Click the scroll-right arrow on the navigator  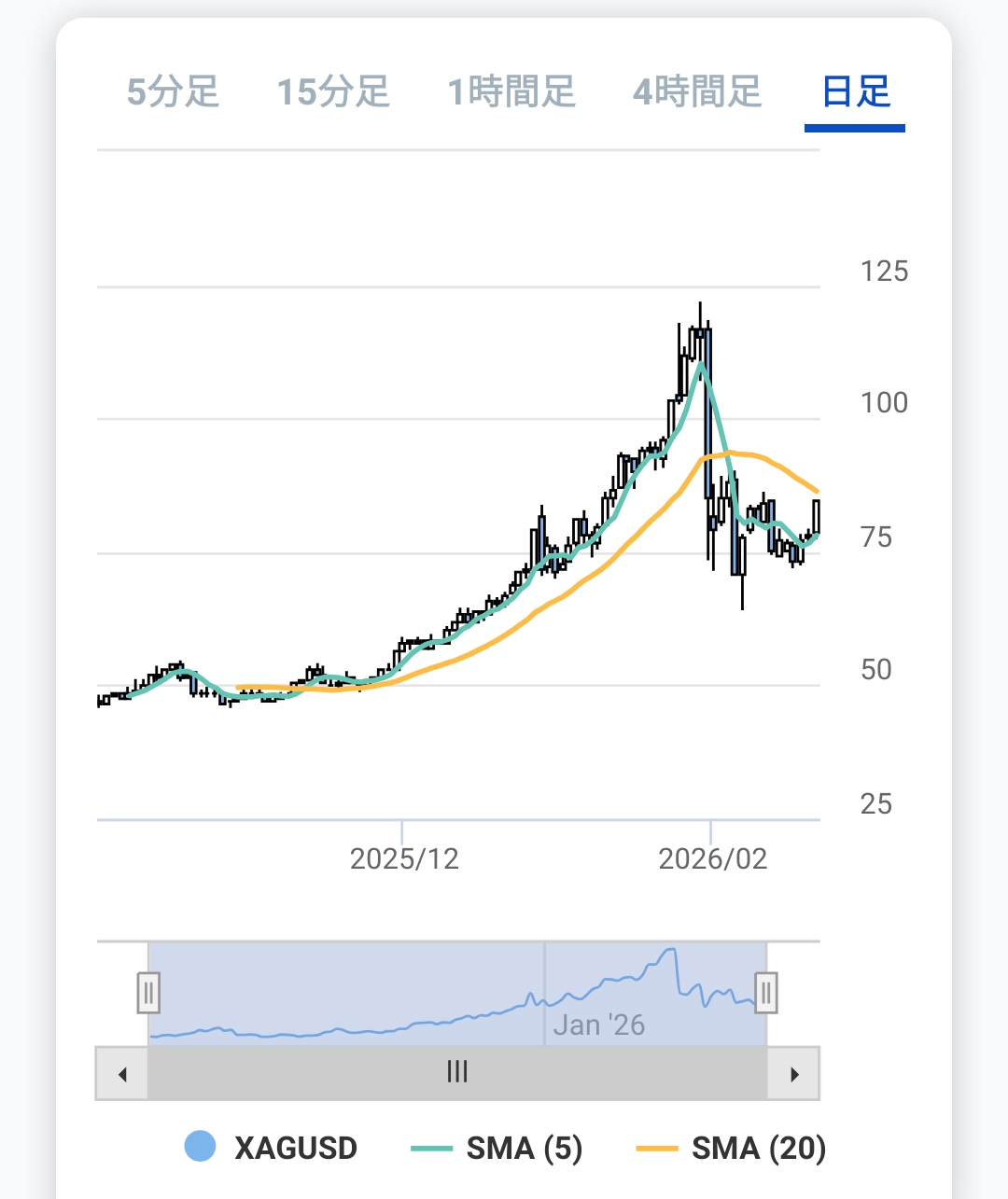coord(794,1074)
